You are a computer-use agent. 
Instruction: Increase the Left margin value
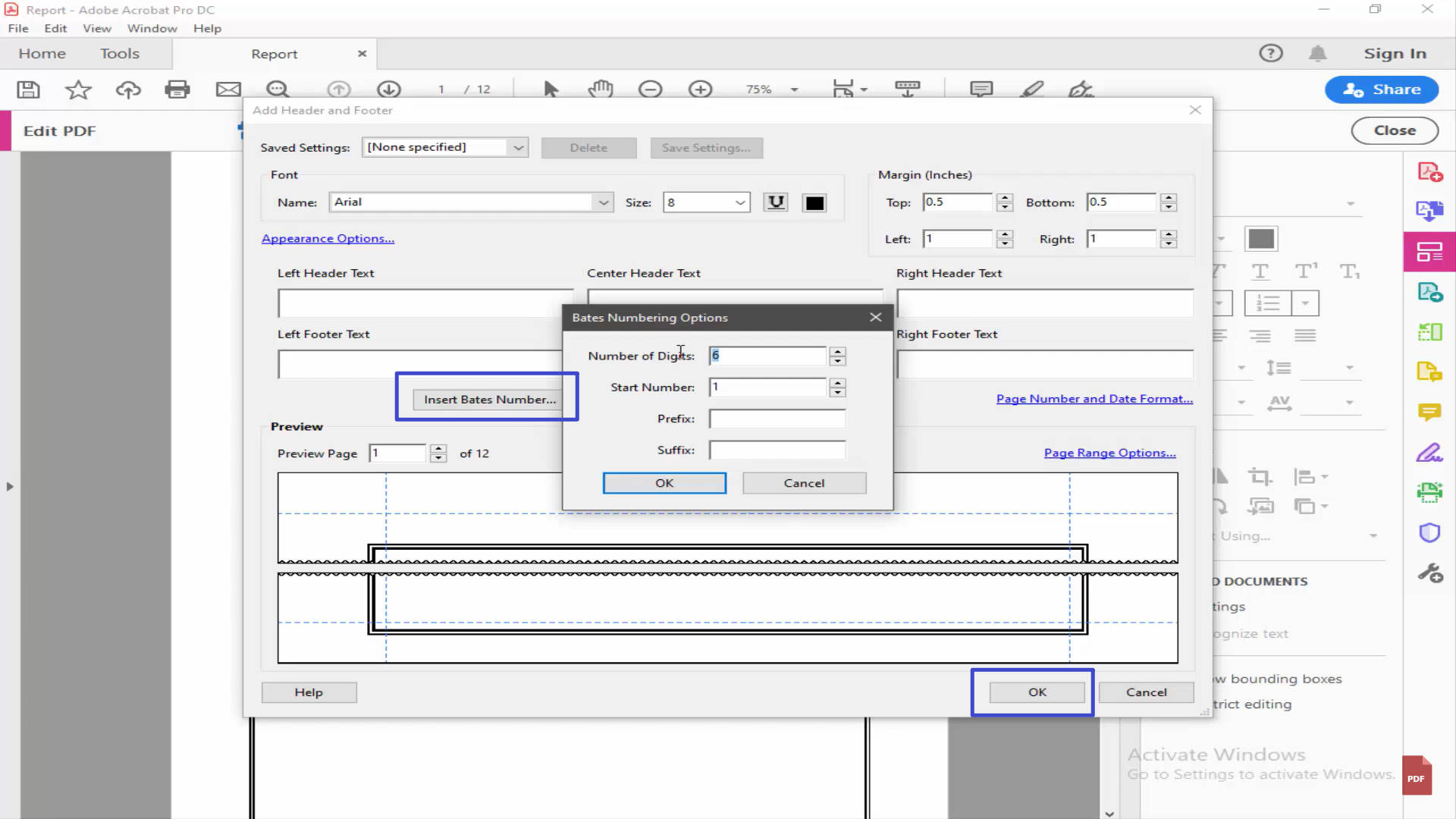(1005, 234)
